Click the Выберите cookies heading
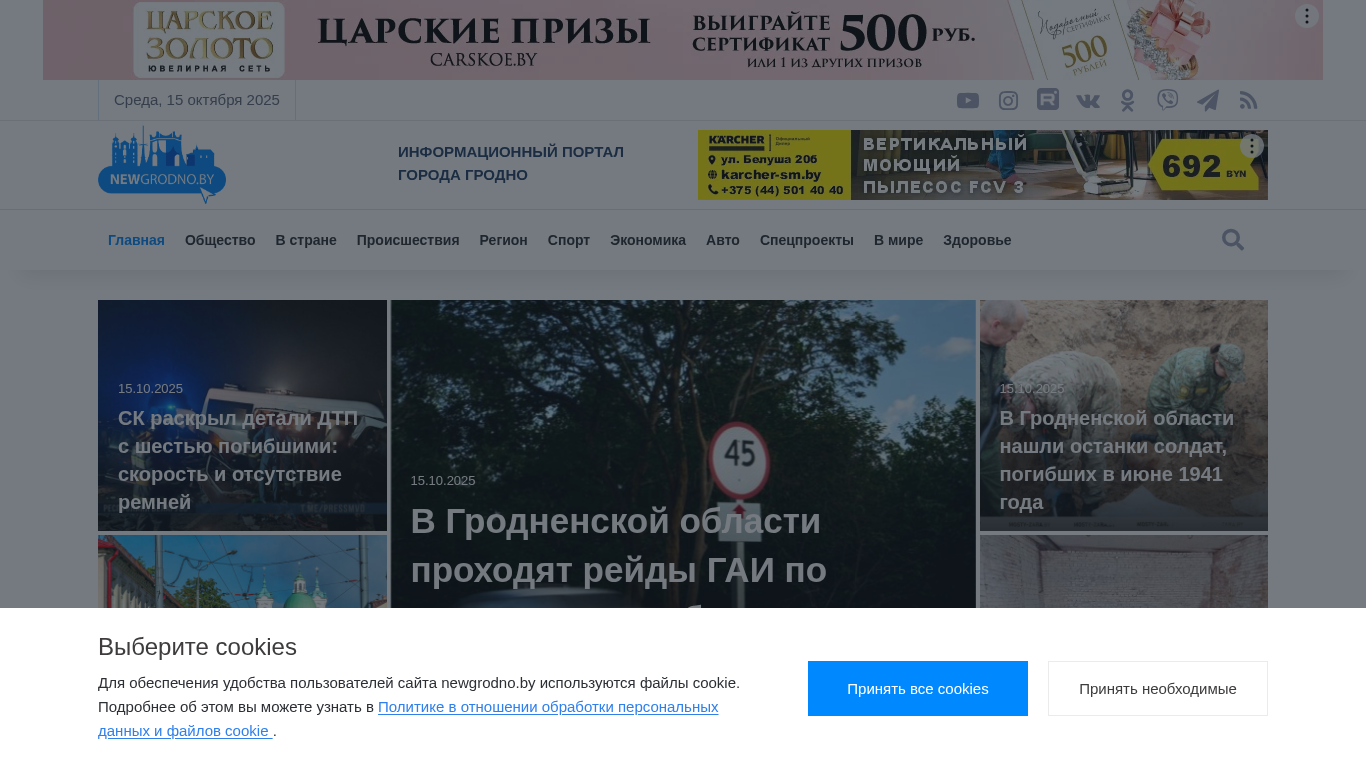 (198, 647)
